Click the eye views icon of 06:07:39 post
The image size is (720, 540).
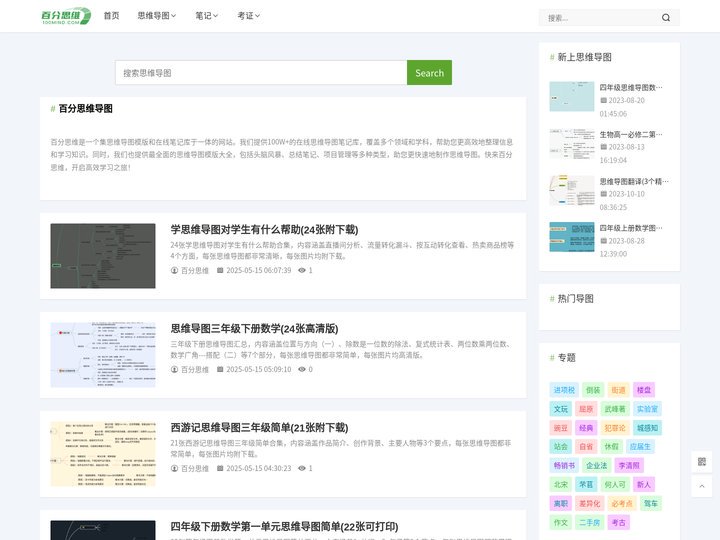click(x=302, y=270)
